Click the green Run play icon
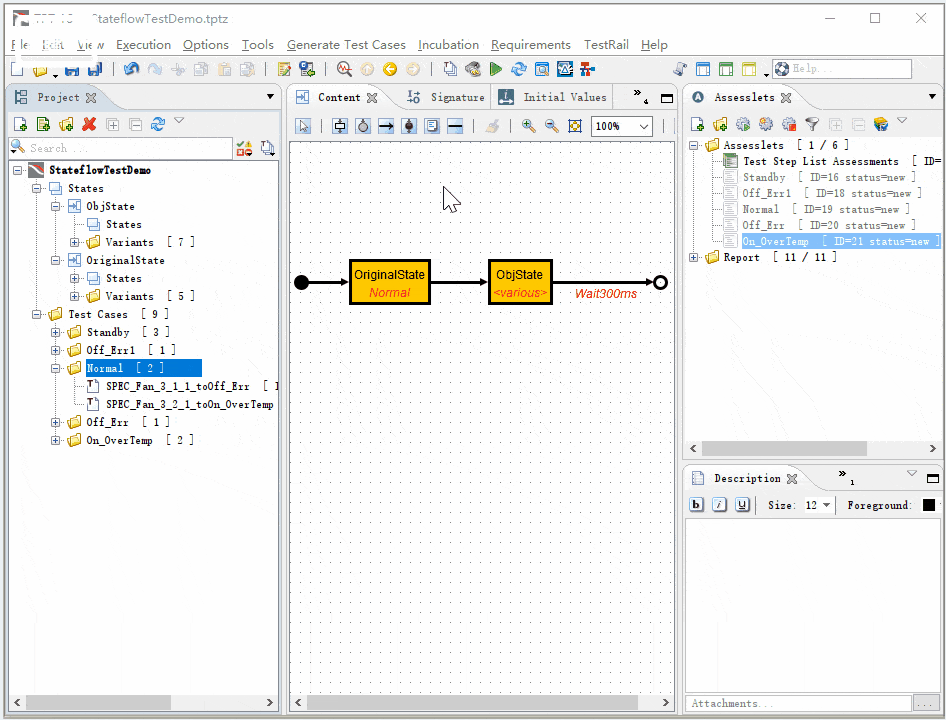946x720 pixels. click(496, 69)
